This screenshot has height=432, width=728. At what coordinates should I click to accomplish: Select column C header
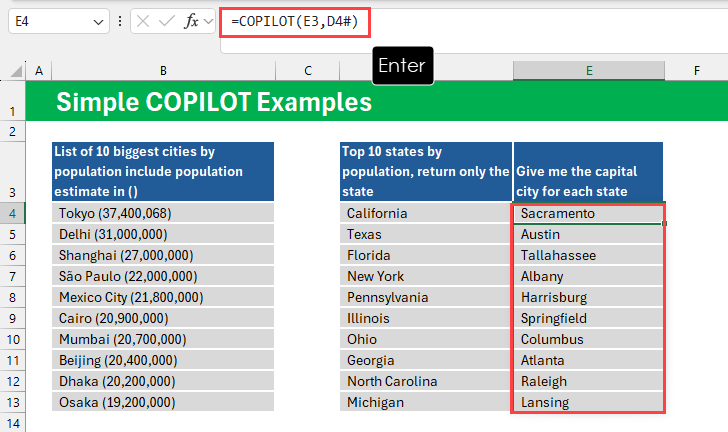(307, 71)
